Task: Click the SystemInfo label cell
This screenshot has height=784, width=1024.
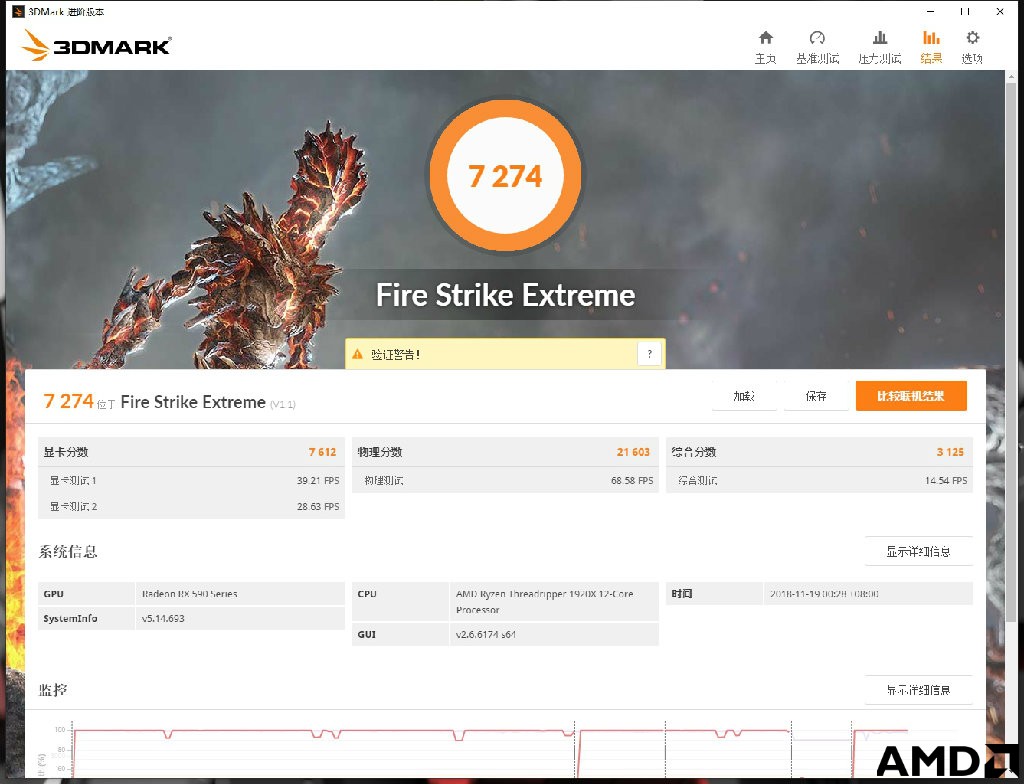Action: (x=87, y=618)
